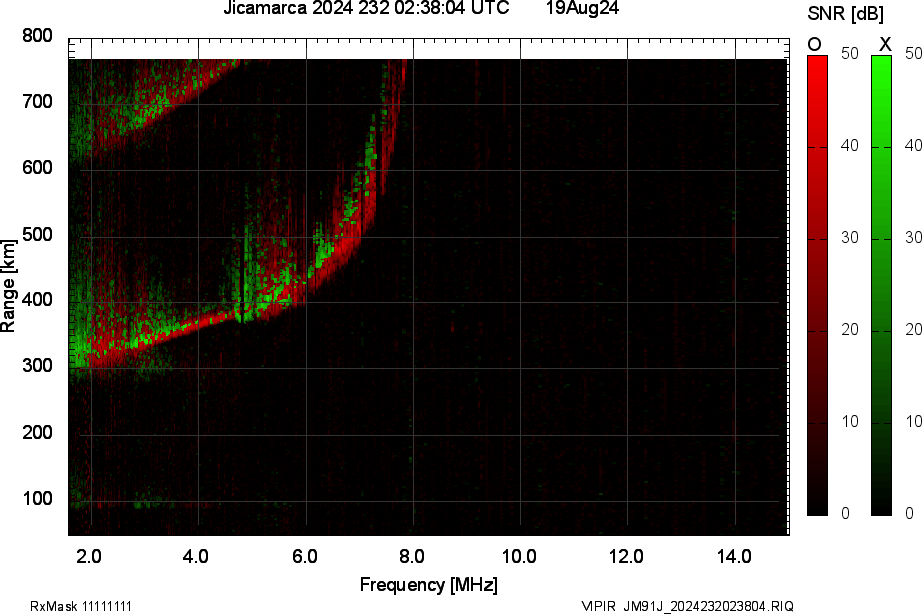Click the O color bar's 30 dB label
922x614 pixels.
click(x=850, y=237)
